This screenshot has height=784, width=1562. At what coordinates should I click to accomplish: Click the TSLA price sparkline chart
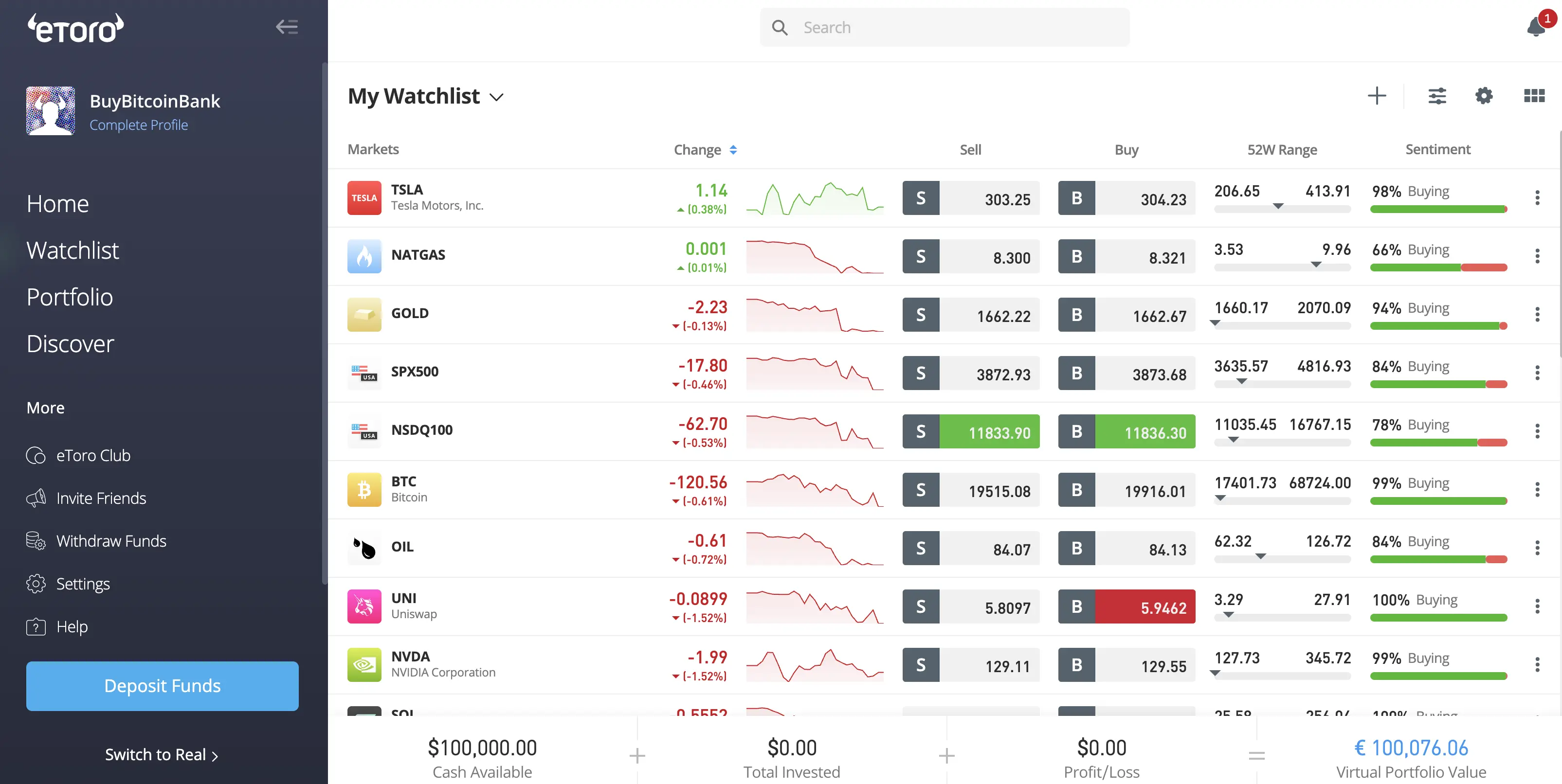pos(815,198)
